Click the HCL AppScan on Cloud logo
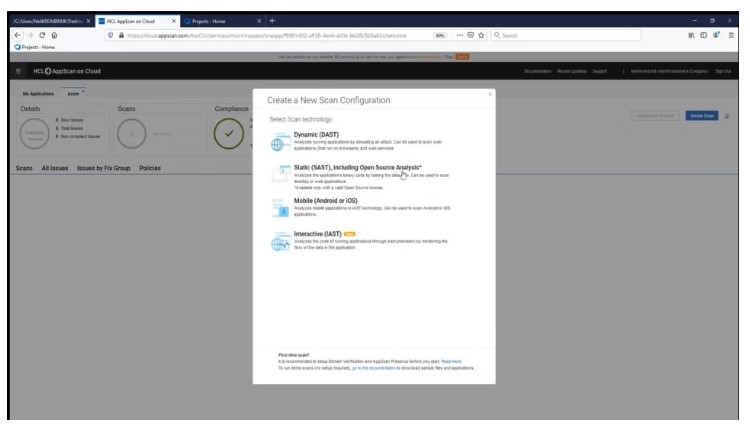This screenshot has width=750, height=437. tap(67, 71)
